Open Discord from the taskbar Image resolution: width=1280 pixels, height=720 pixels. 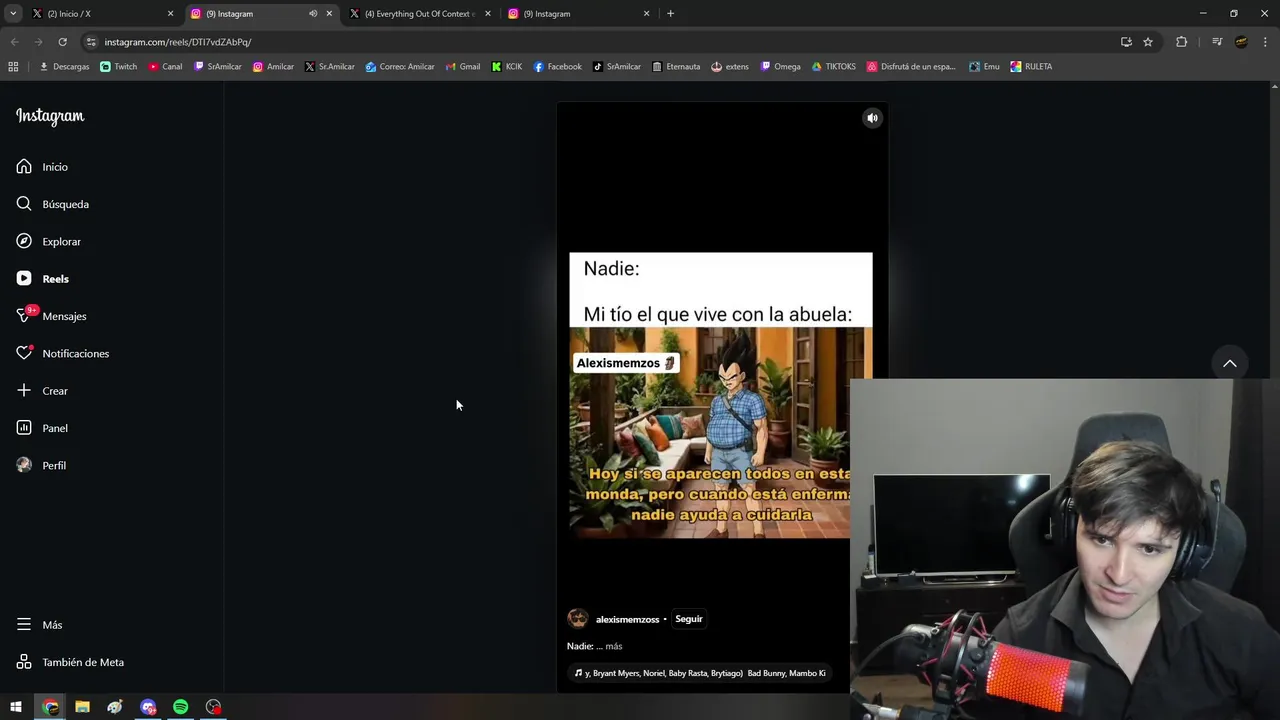(148, 707)
